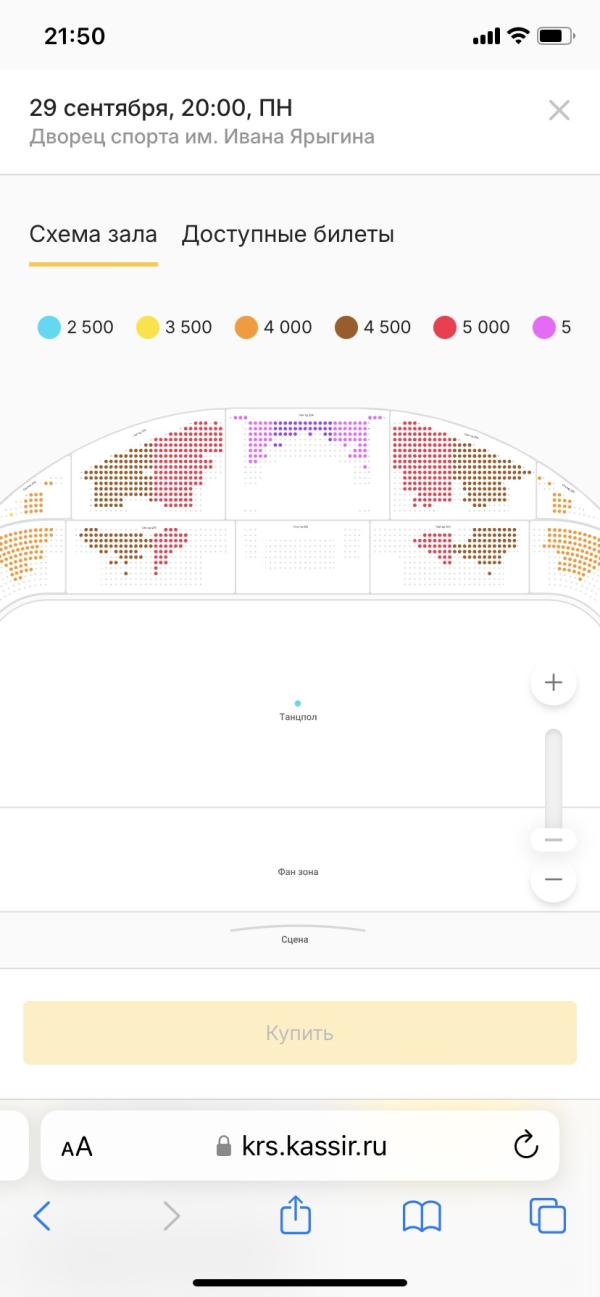Screen dimensions: 600x1297
Task: Select the Танцпол ticket dot
Action: (x=298, y=704)
